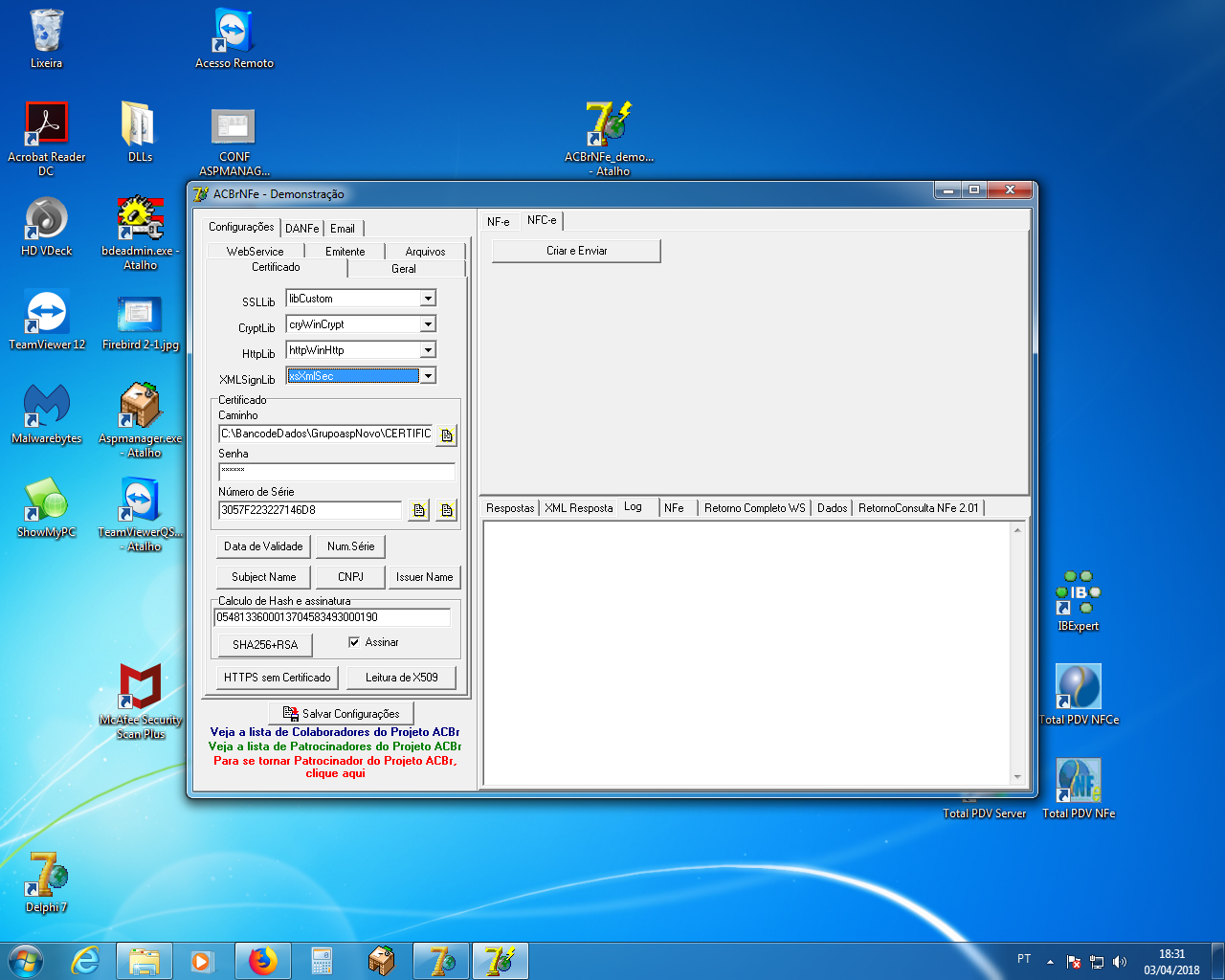The image size is (1225, 980).
Task: Select the DLLs folder on the desktop
Action: coord(140,132)
